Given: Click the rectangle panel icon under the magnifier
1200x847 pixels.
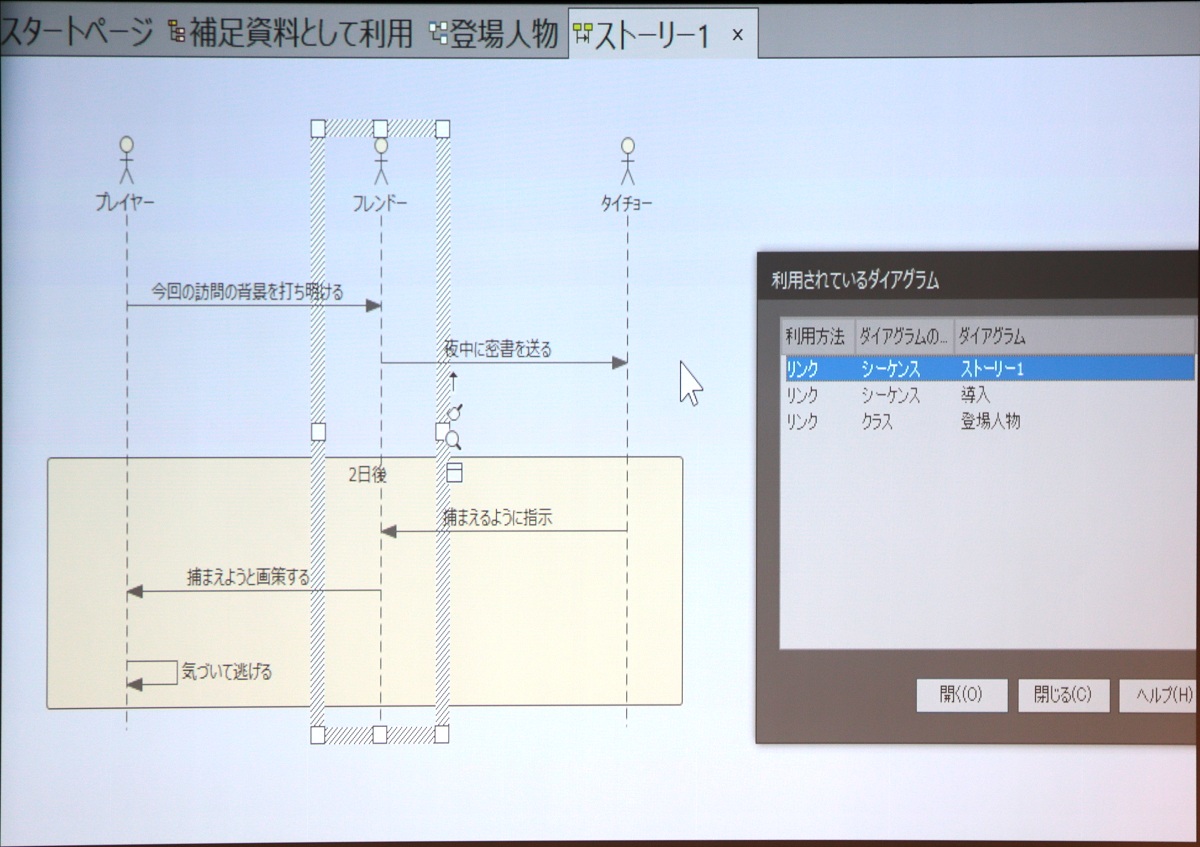Looking at the screenshot, I should click(454, 473).
